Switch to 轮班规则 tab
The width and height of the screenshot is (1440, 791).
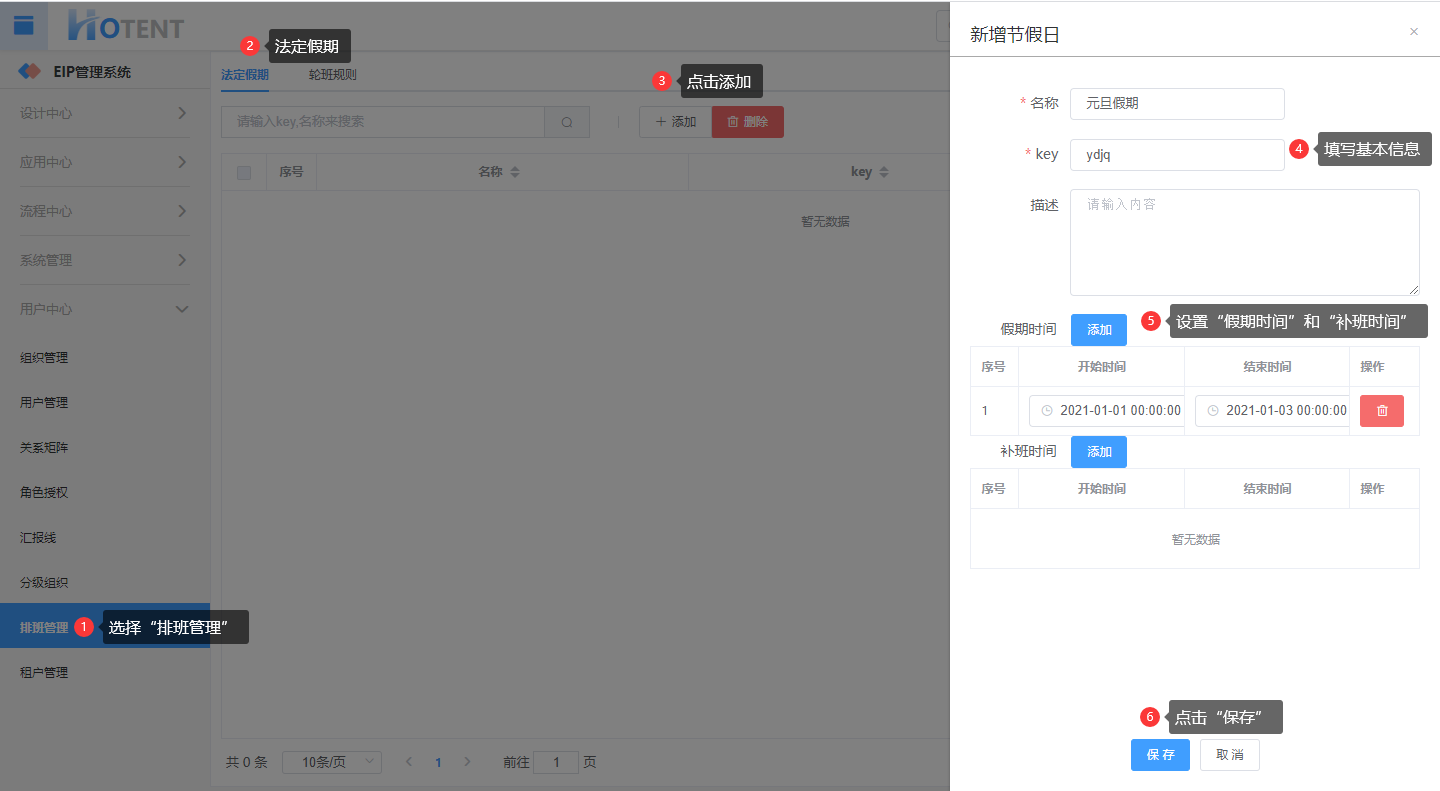click(333, 75)
